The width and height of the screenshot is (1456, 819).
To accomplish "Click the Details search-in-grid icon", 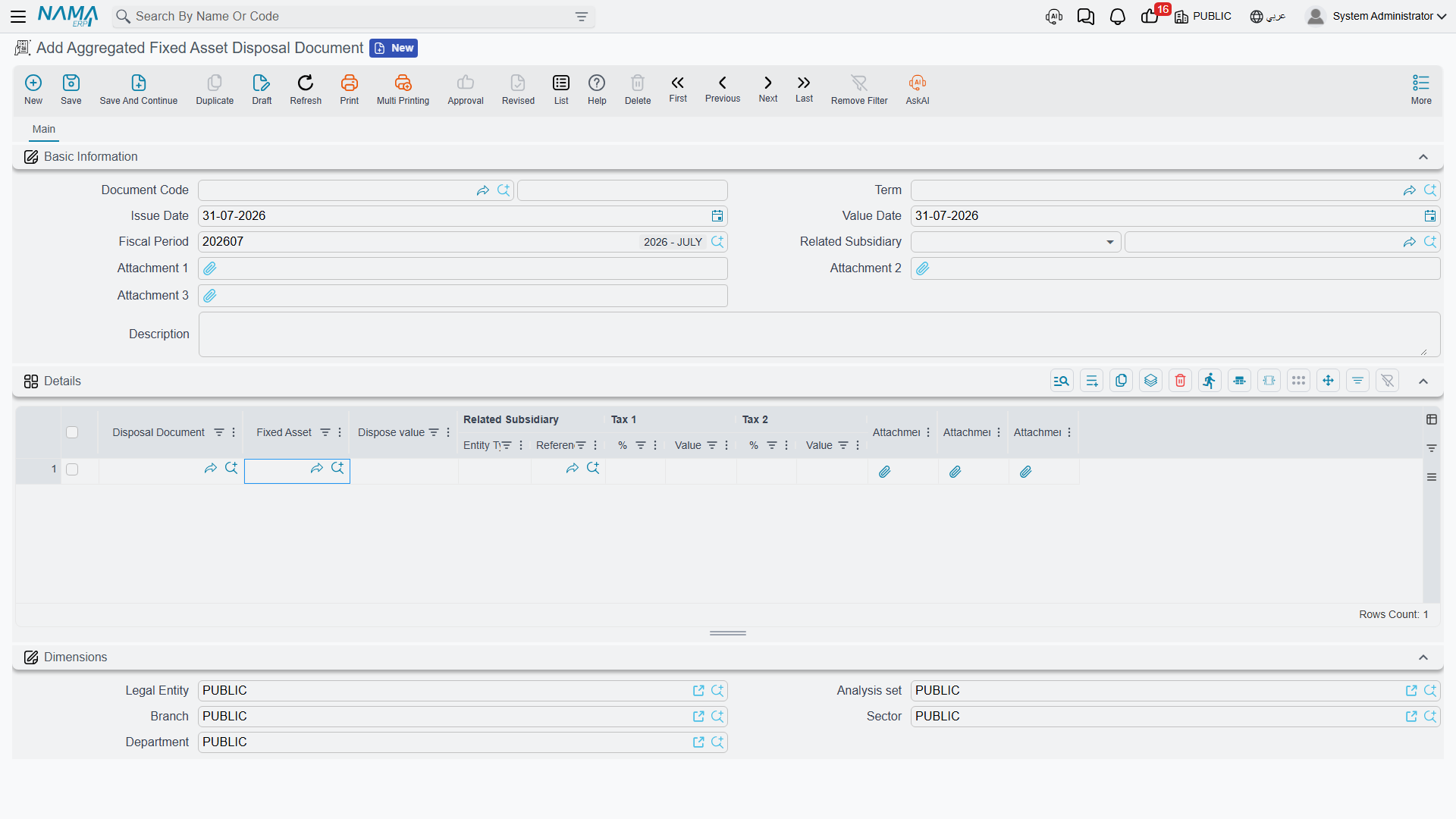I will click(x=1062, y=381).
